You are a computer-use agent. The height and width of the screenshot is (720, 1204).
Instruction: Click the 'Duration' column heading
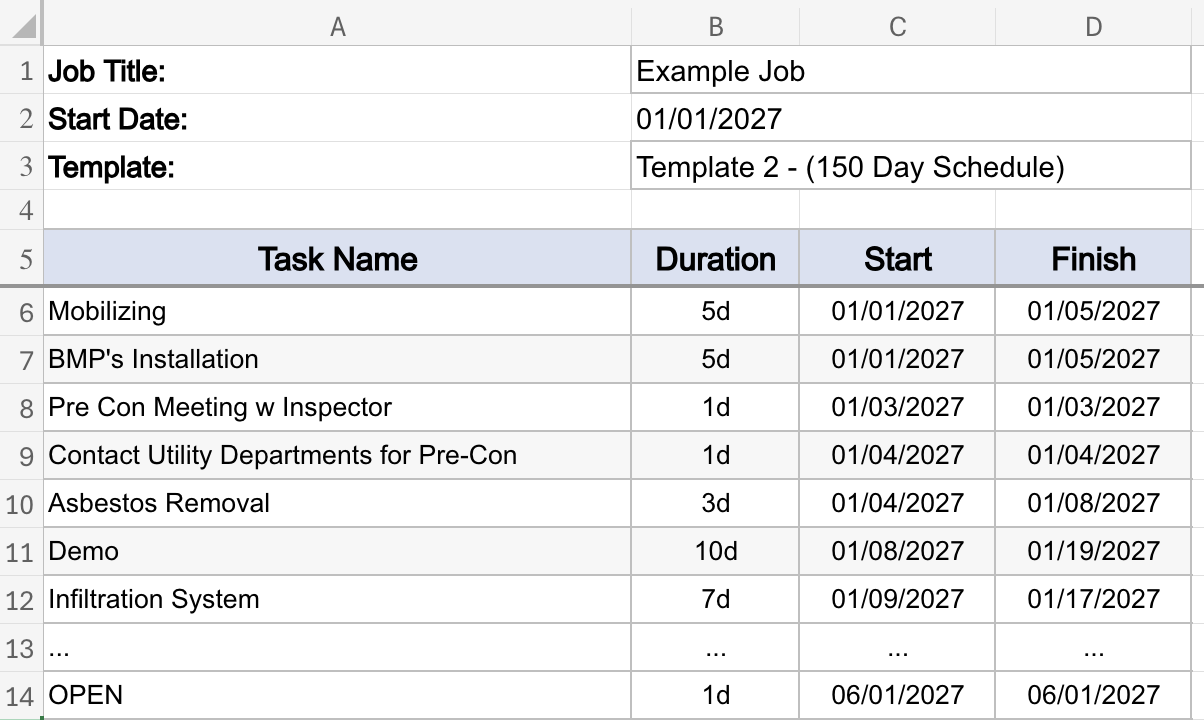coord(715,259)
